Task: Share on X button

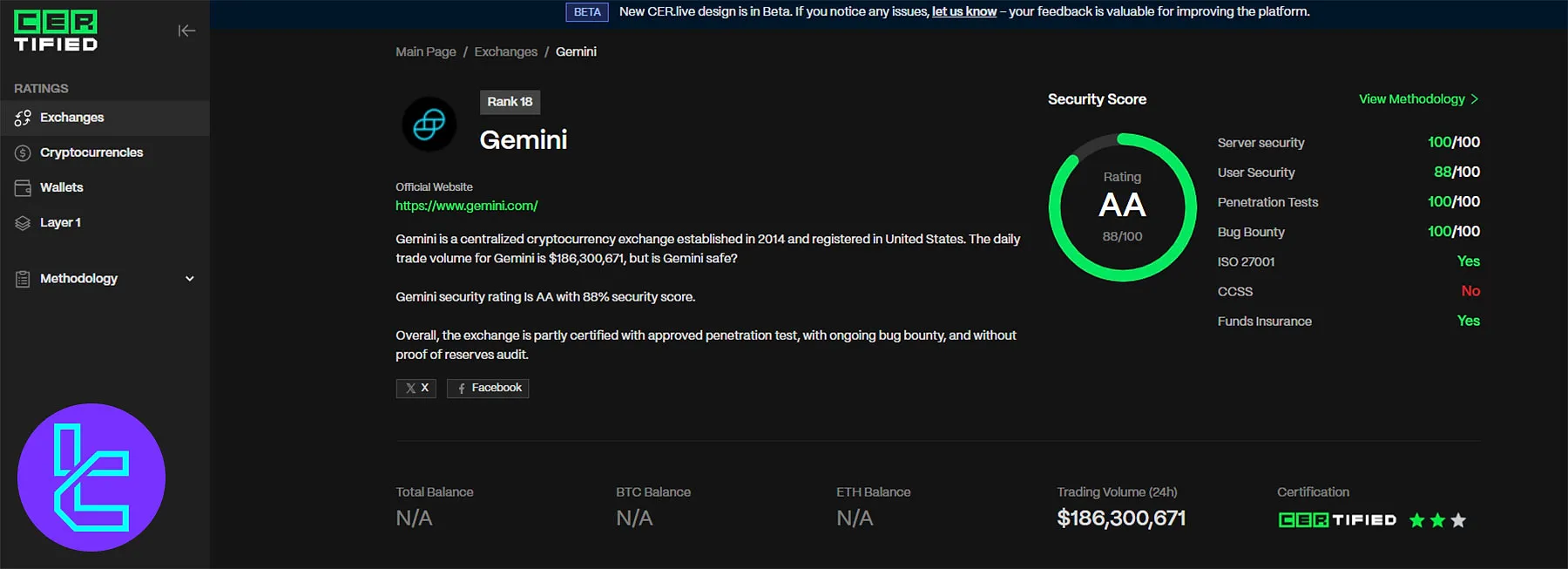Action: coord(416,389)
